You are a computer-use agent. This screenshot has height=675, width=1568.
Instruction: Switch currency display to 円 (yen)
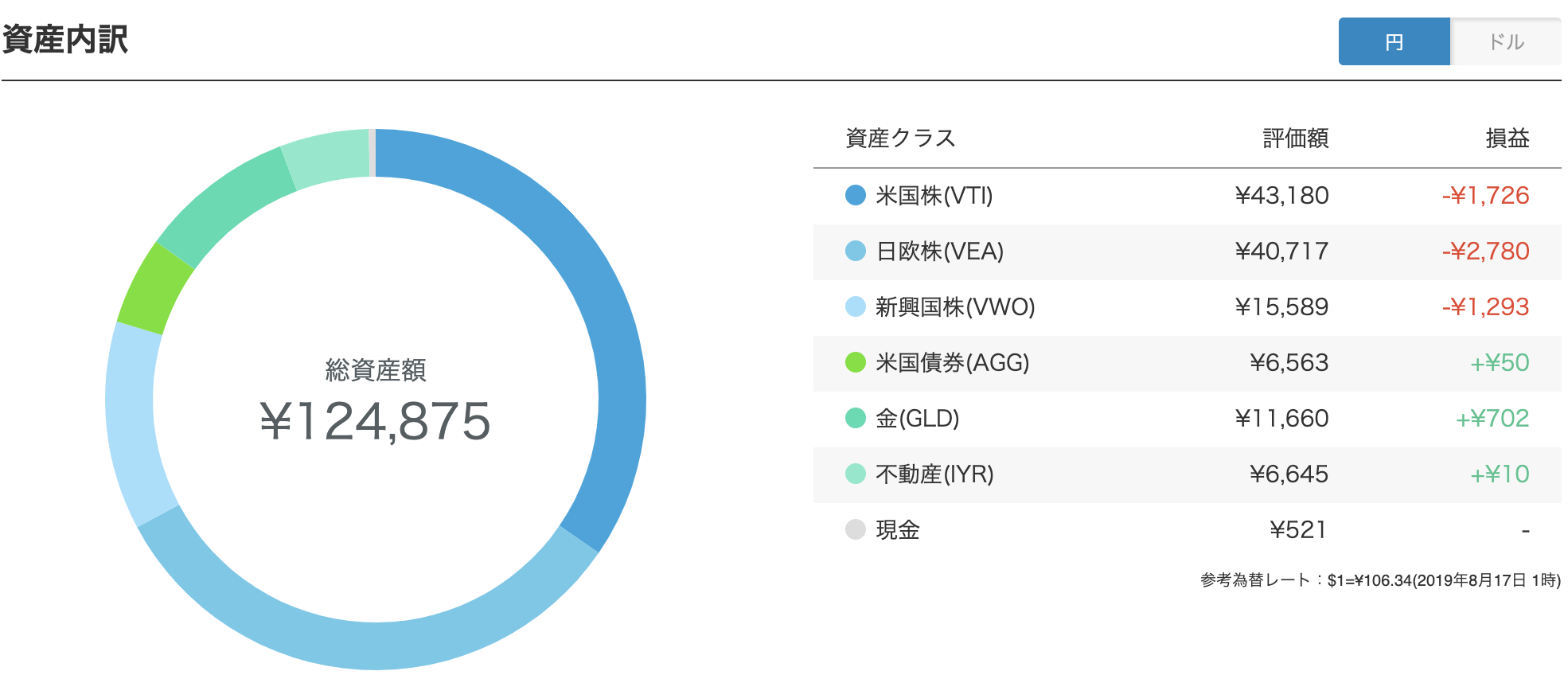(x=1394, y=41)
